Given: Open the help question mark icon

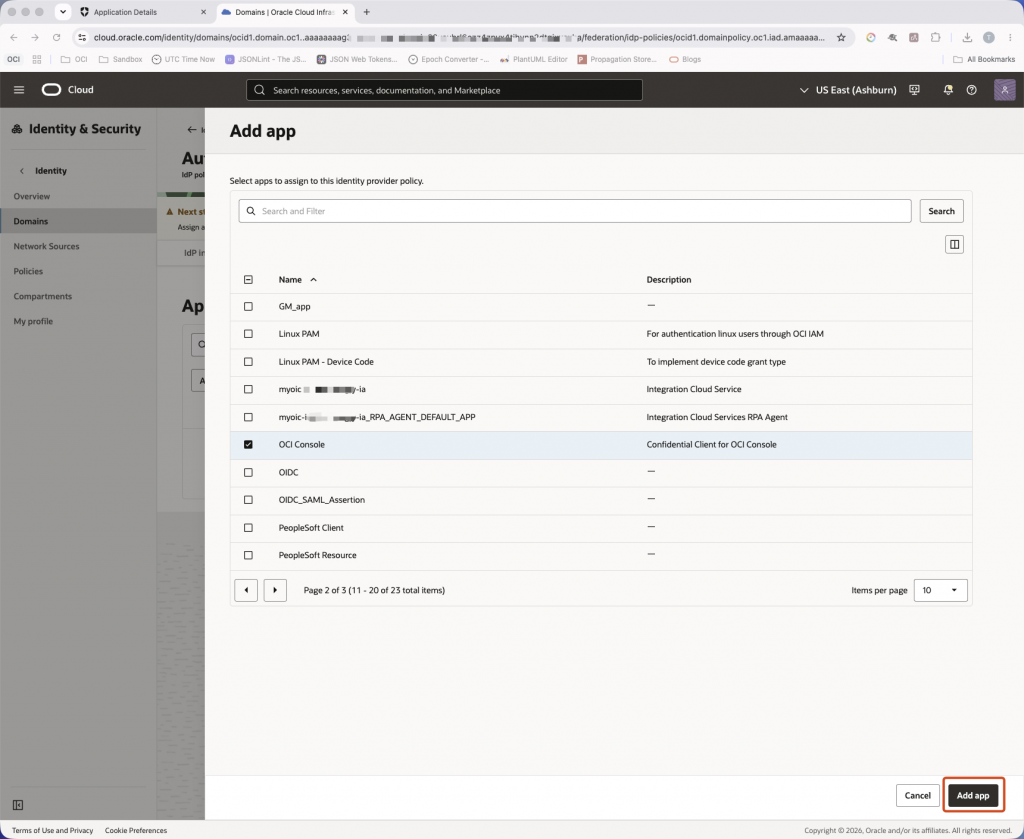Looking at the screenshot, I should click(972, 90).
